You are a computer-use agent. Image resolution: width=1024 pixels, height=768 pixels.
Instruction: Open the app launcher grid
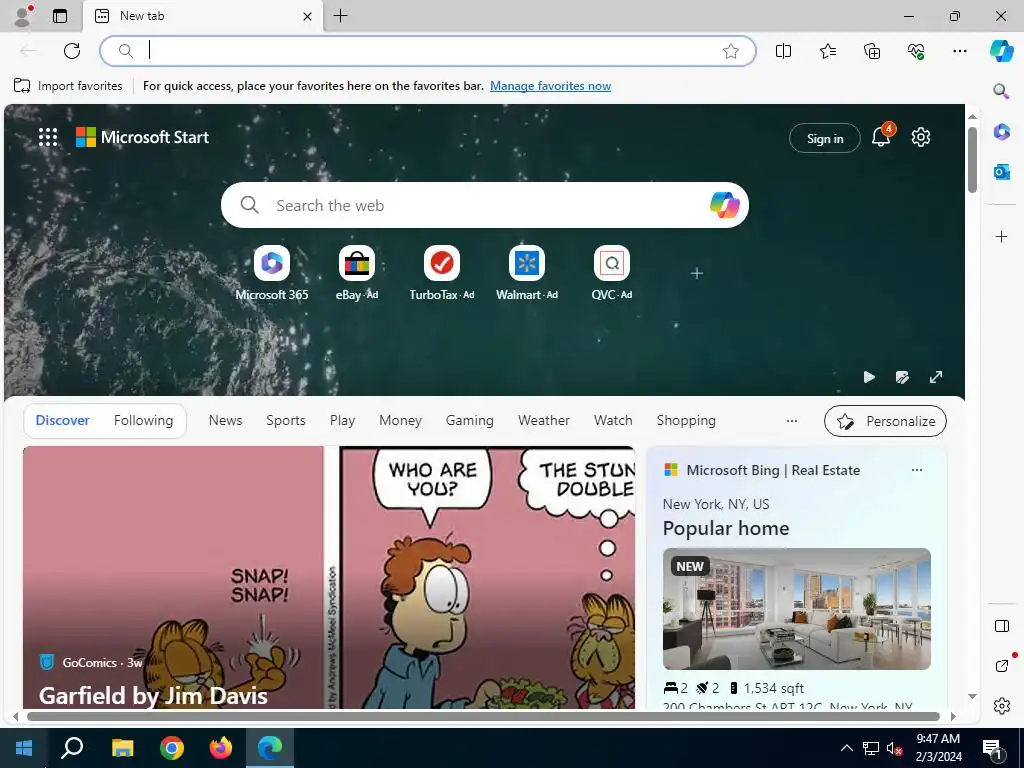click(48, 137)
